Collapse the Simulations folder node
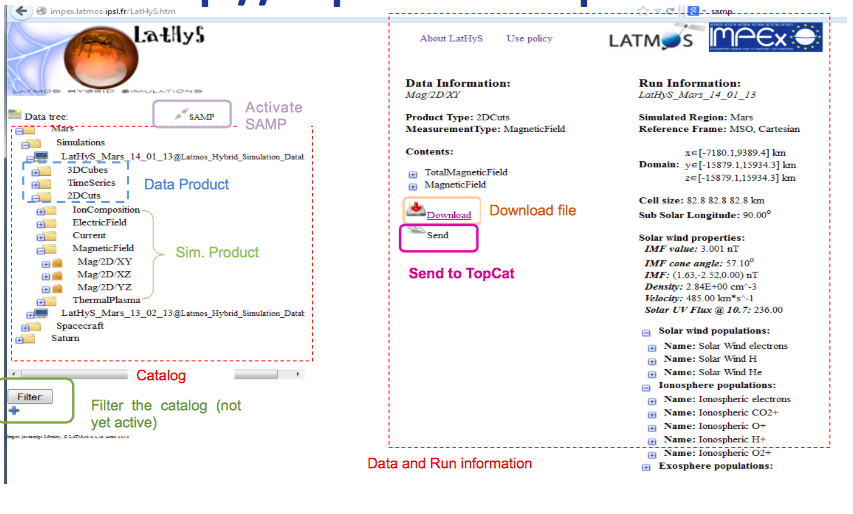This screenshot has width=853, height=514. pos(25,145)
